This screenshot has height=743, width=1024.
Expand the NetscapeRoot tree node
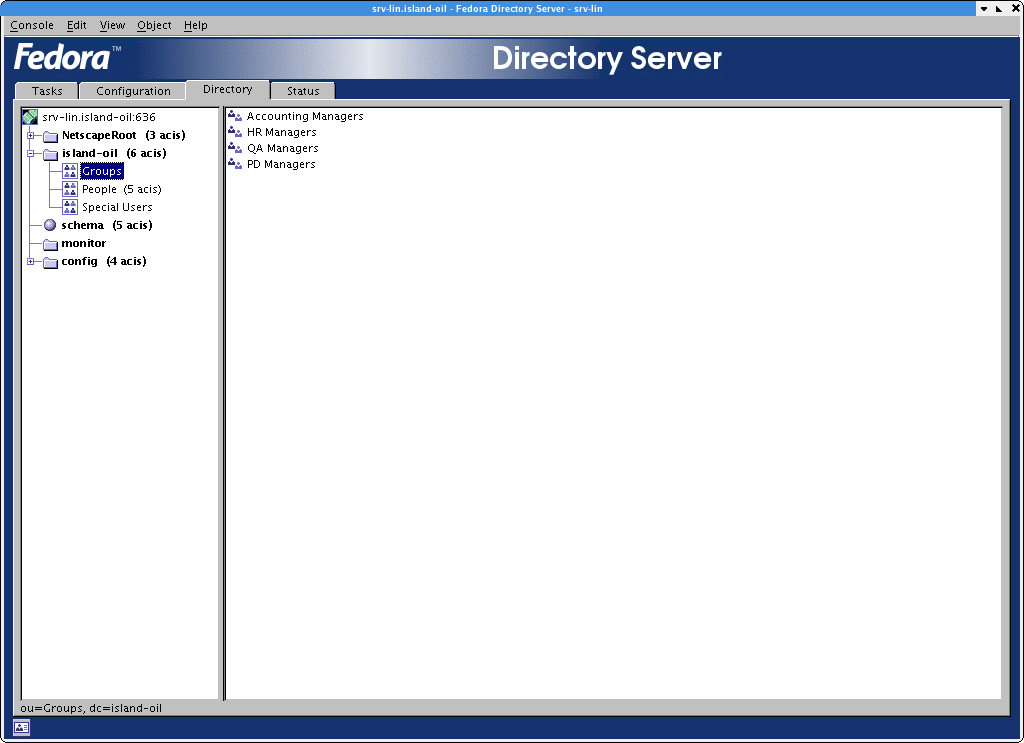(x=30, y=135)
